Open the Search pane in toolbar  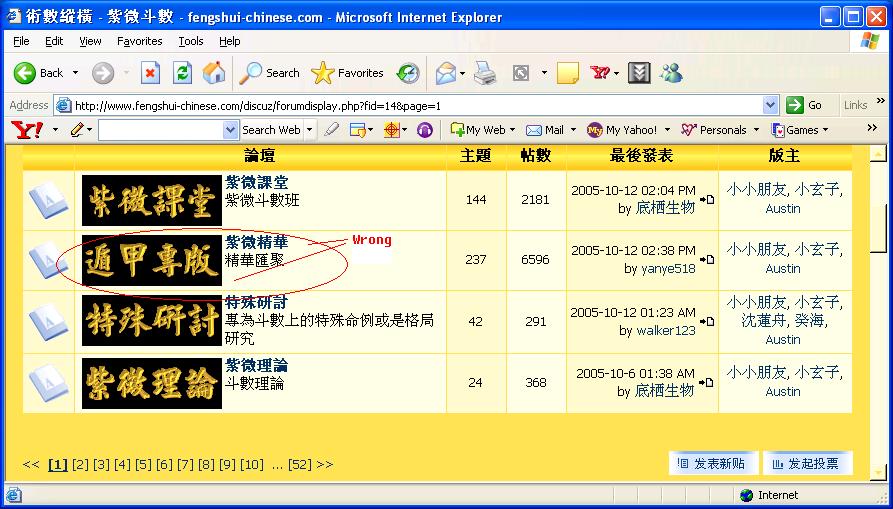(269, 73)
